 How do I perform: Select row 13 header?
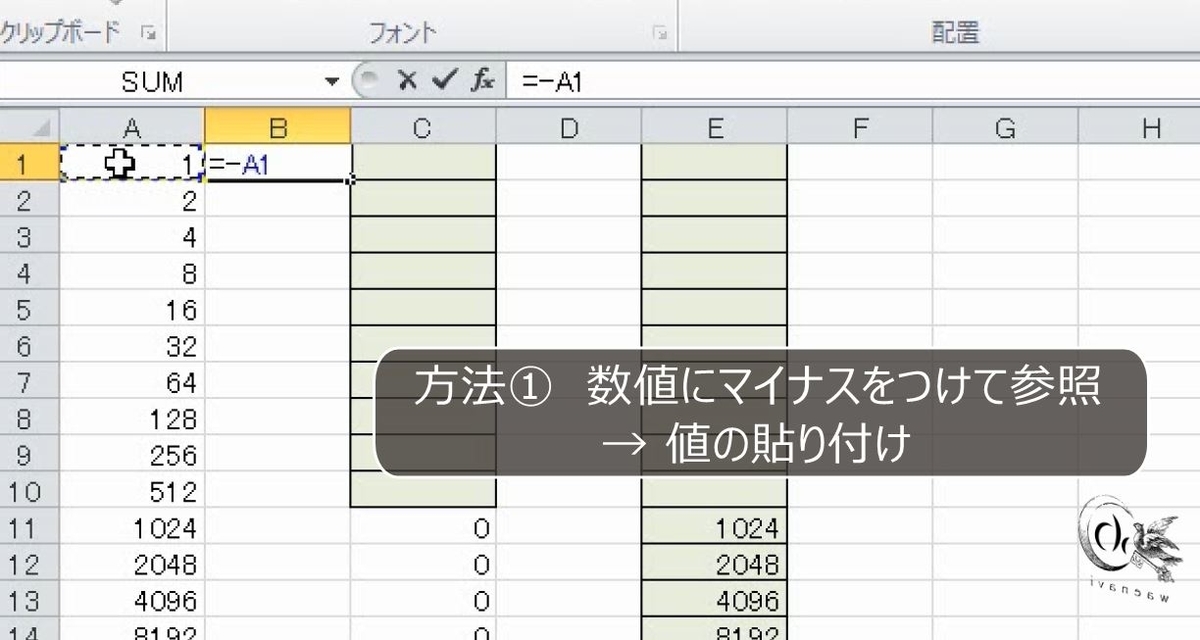click(x=30, y=599)
